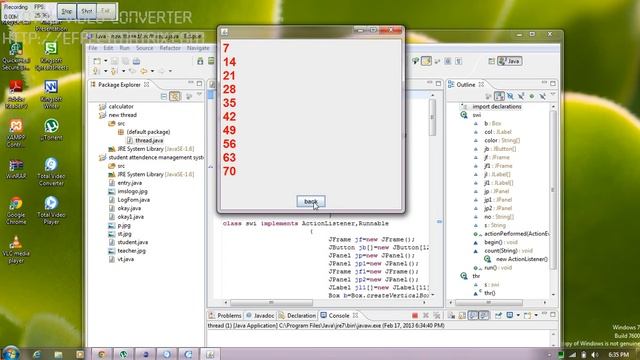Viewport: 640px width, 360px height.
Task: Open the New dropdown arrow in toolbar
Action: [x=105, y=61]
